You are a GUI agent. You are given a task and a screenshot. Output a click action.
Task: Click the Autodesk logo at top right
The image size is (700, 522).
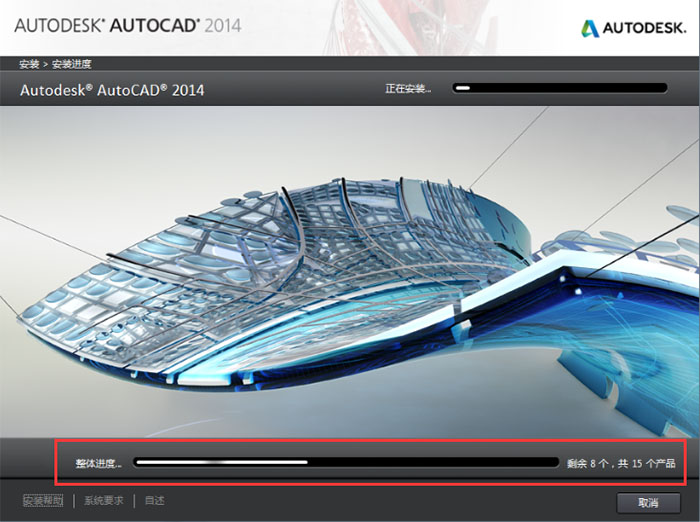pyautogui.click(x=633, y=28)
